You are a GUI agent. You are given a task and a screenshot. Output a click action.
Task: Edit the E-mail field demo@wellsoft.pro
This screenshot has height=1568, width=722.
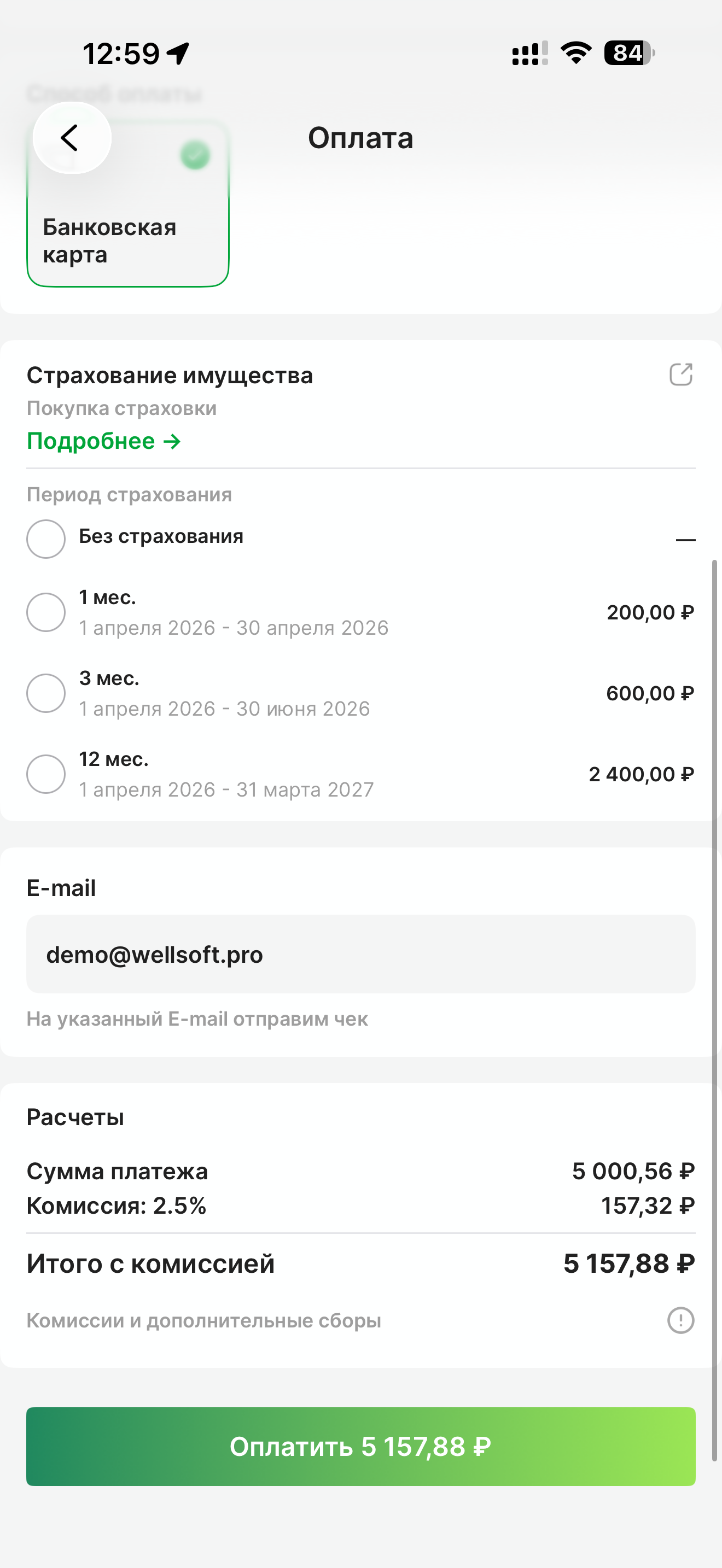tap(360, 955)
